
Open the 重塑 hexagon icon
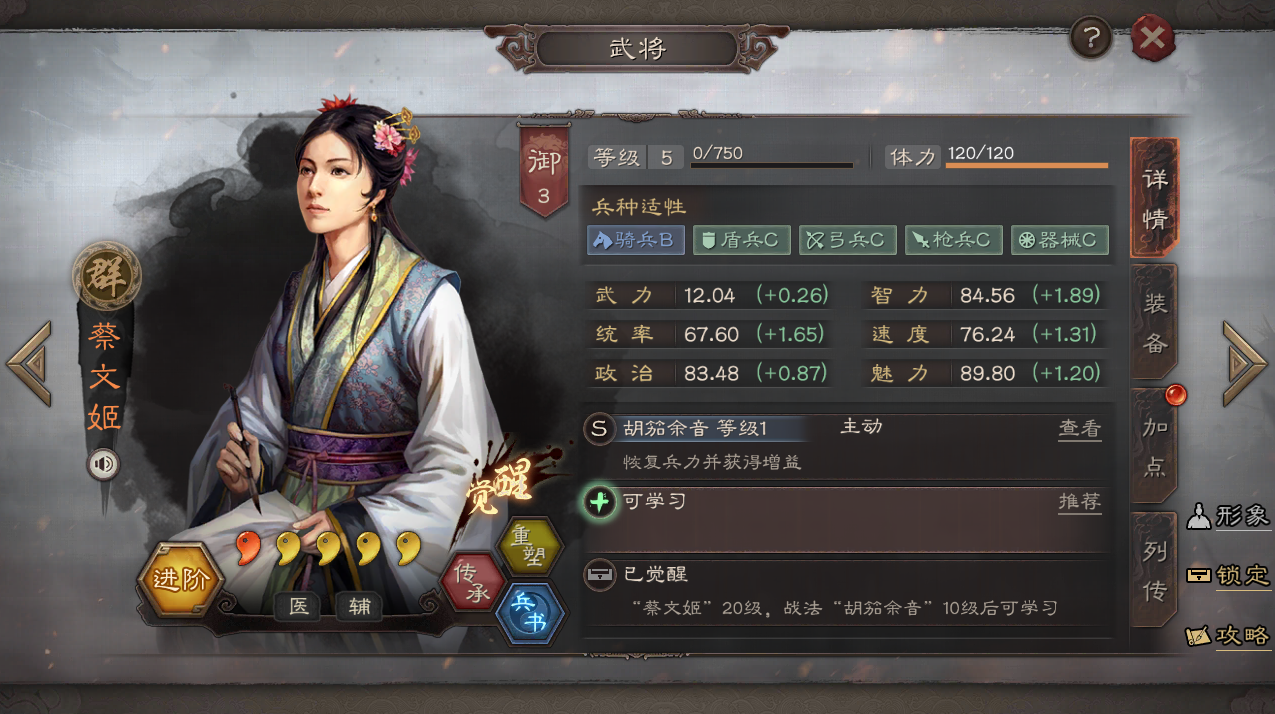pyautogui.click(x=530, y=545)
